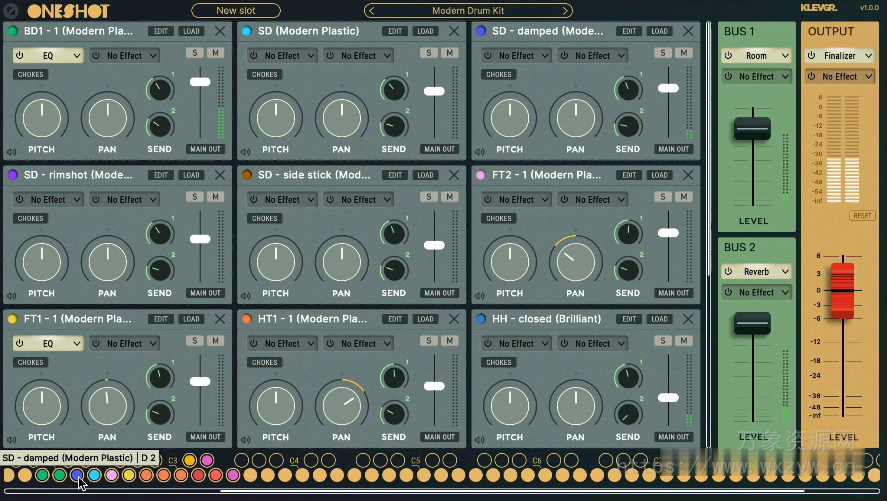Mute the BD1 - 1 slot
Viewport: 887px width, 501px height.
coord(215,52)
